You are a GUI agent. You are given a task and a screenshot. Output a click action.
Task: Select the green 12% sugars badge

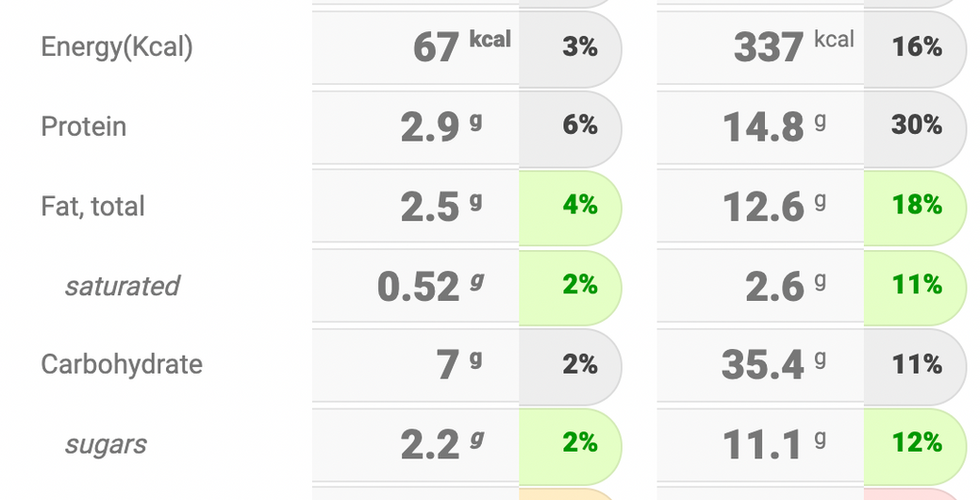coord(916,444)
